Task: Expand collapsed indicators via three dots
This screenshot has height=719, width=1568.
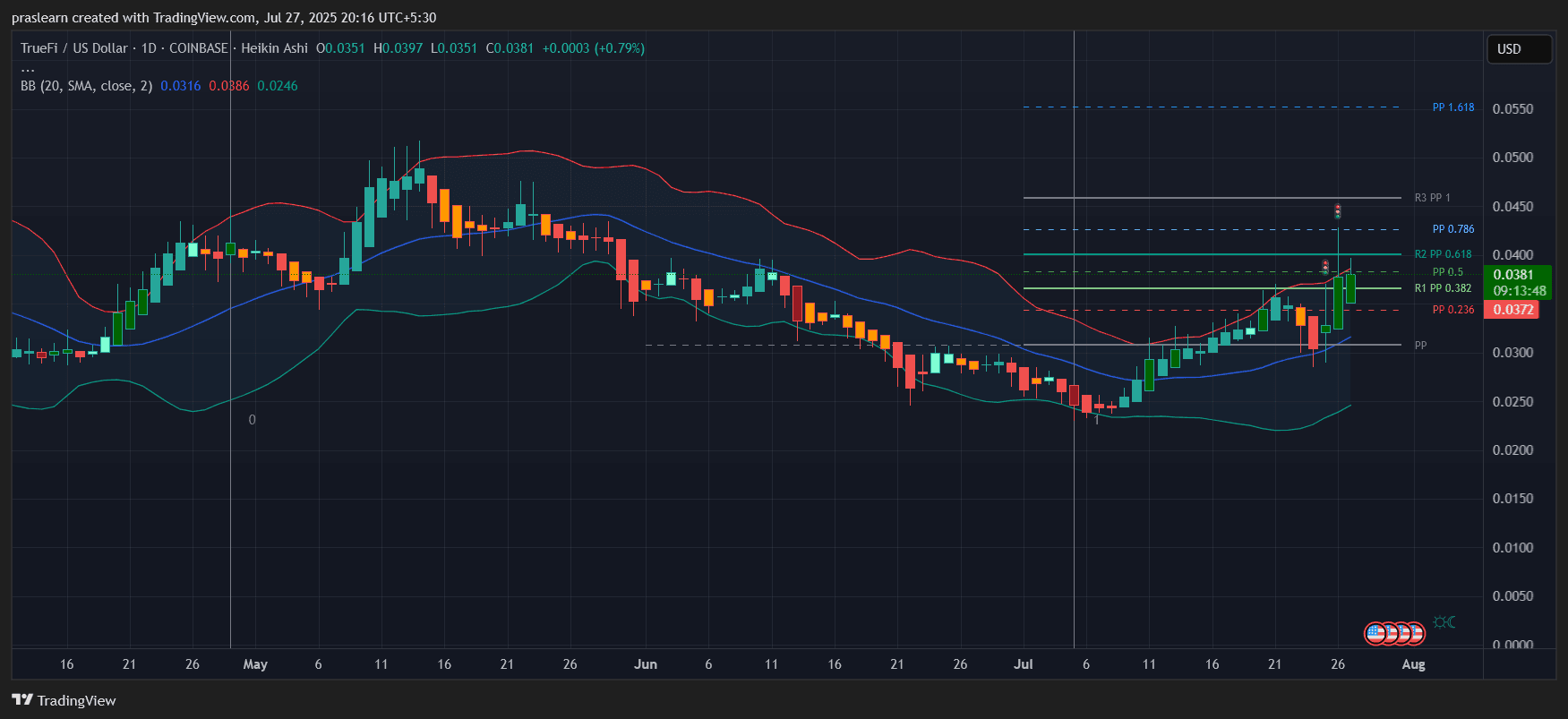Action: pyautogui.click(x=28, y=68)
